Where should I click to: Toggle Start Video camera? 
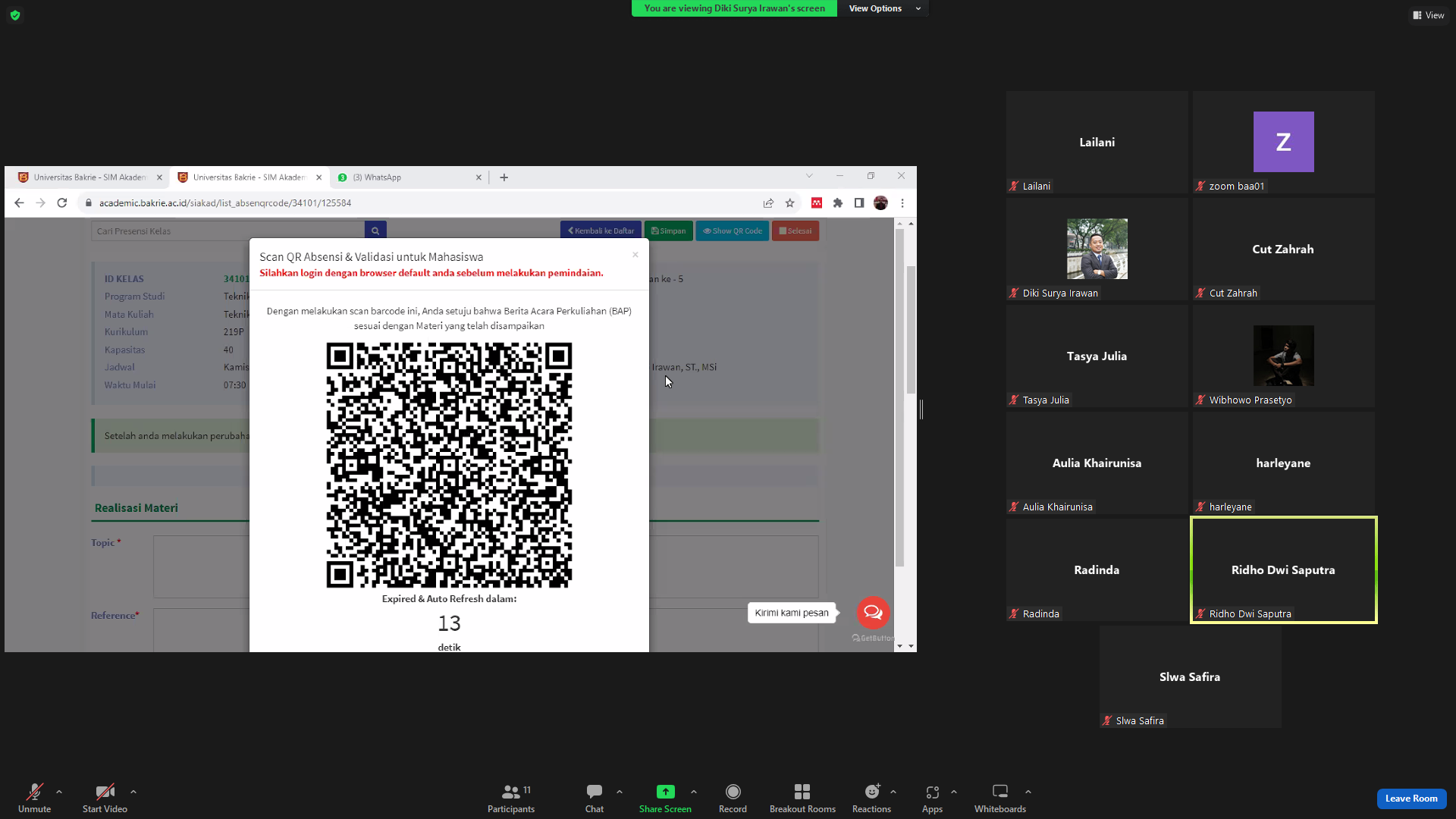[x=105, y=792]
